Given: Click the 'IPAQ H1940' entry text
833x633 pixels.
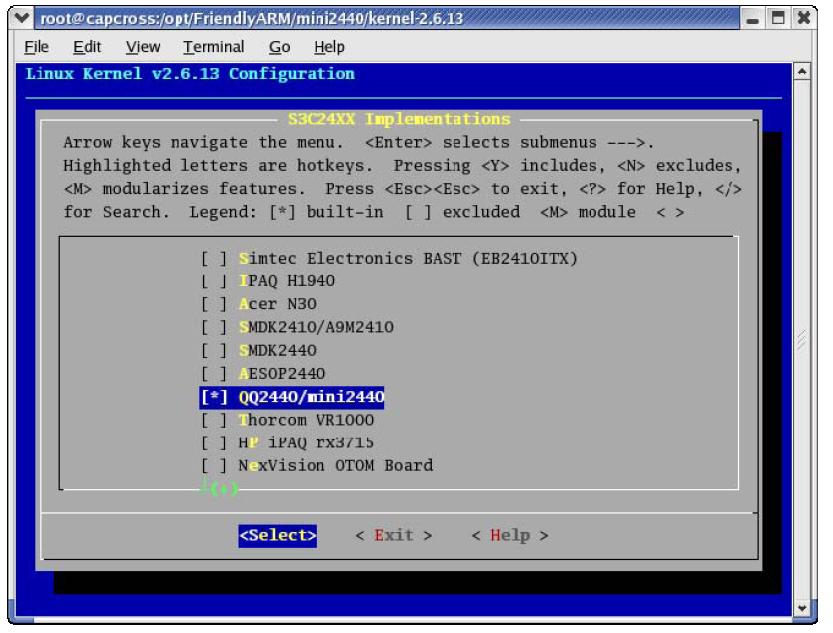Looking at the screenshot, I should point(287,281).
